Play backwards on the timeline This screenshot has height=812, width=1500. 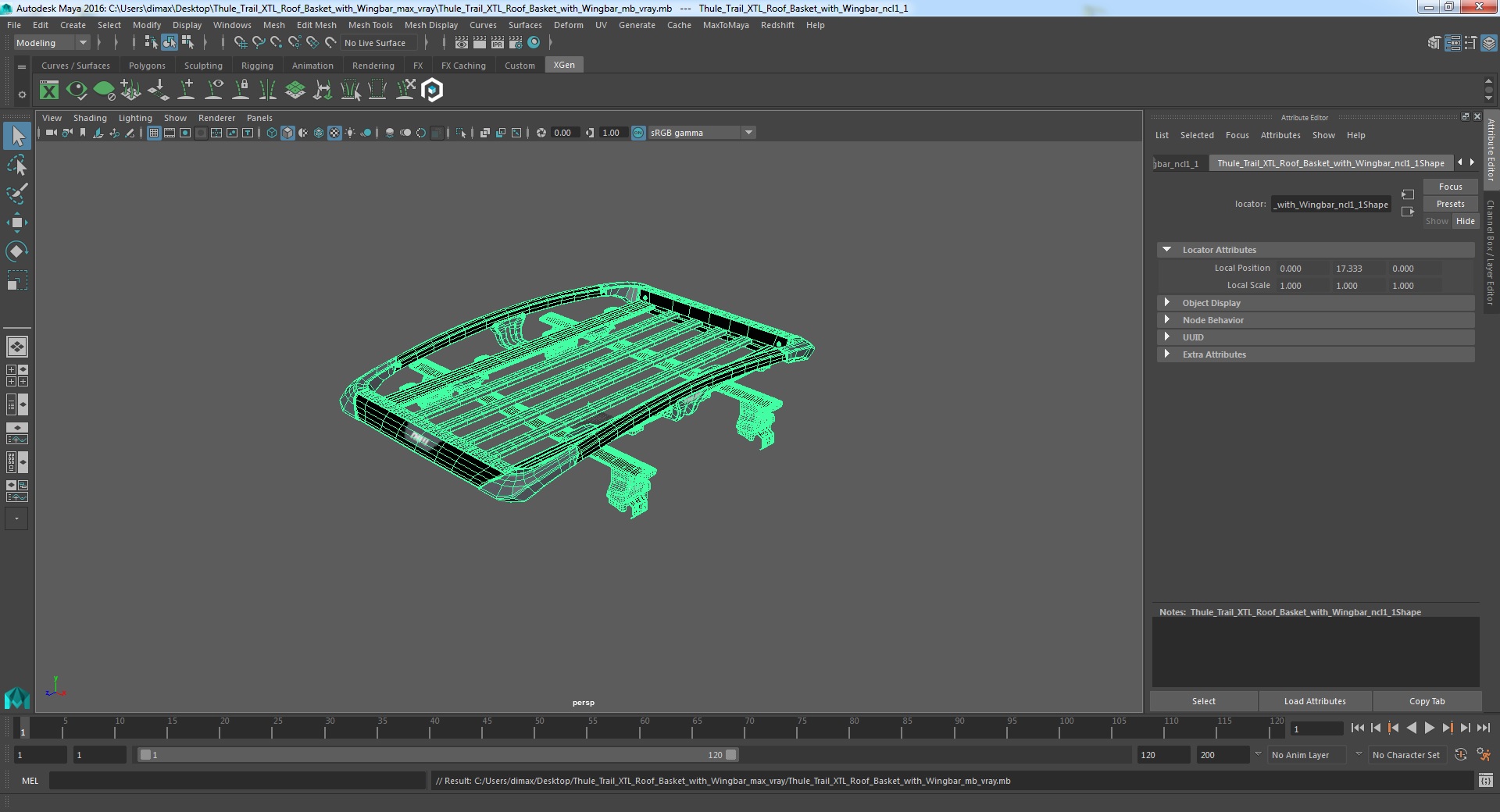click(1412, 728)
